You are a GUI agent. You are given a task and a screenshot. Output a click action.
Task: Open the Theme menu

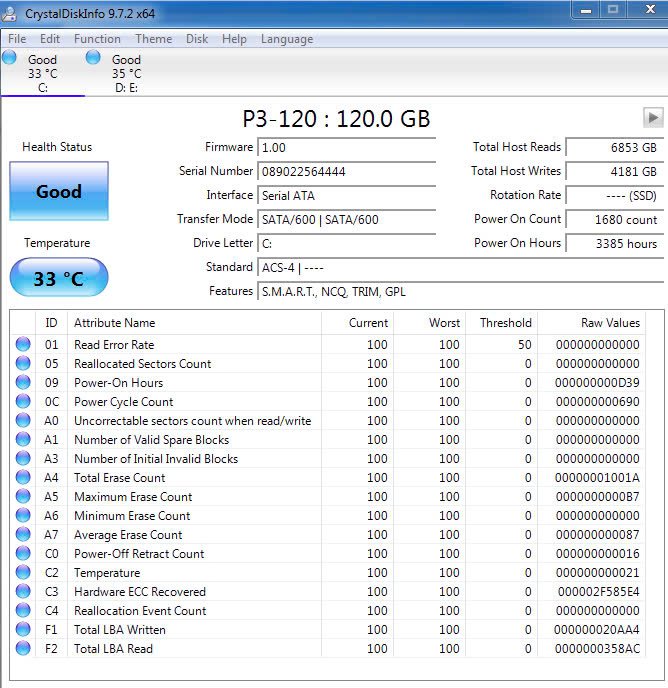[153, 39]
